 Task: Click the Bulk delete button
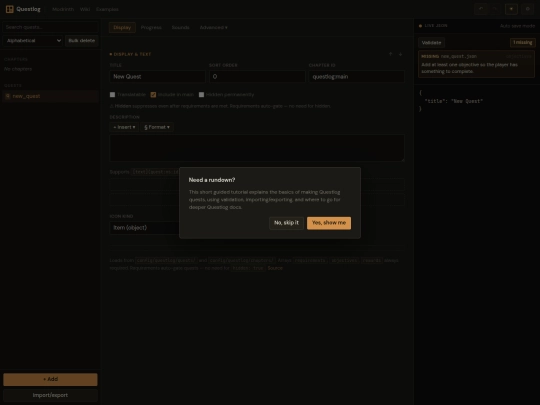82,41
